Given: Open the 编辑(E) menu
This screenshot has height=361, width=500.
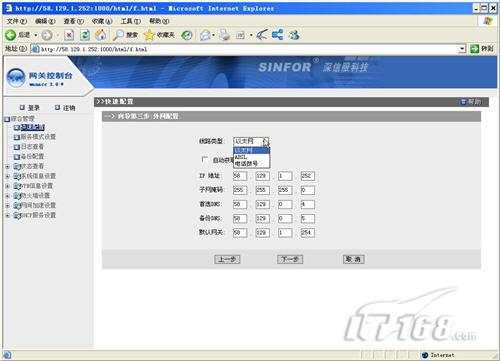Looking at the screenshot, I should click(x=45, y=21).
